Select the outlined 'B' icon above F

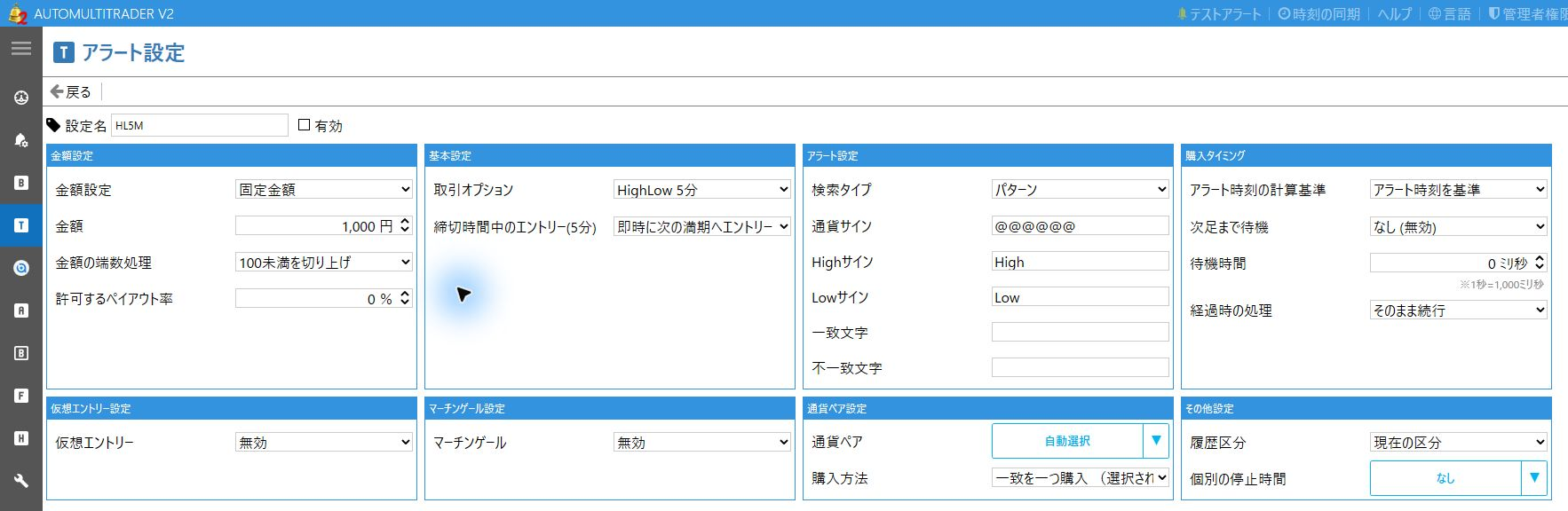pyautogui.click(x=21, y=353)
